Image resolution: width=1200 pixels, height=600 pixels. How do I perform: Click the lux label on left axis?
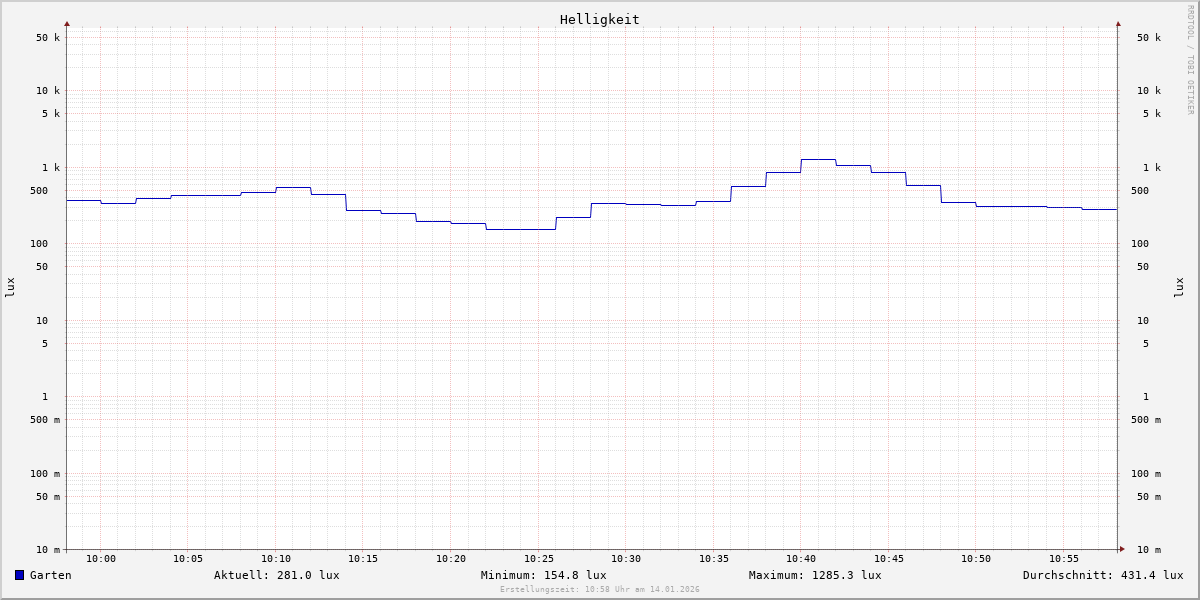tap(10, 287)
